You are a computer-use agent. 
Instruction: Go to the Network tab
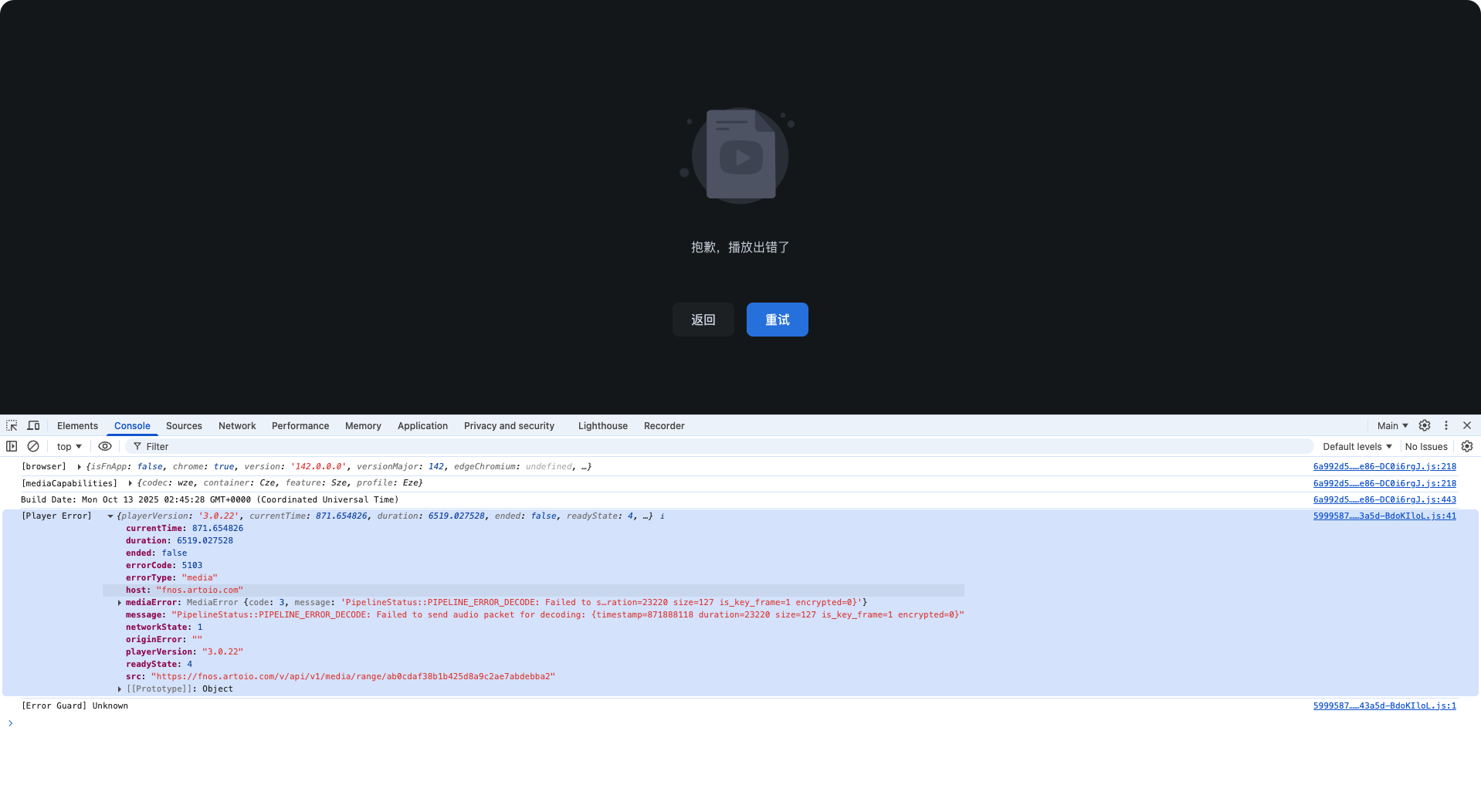[237, 425]
